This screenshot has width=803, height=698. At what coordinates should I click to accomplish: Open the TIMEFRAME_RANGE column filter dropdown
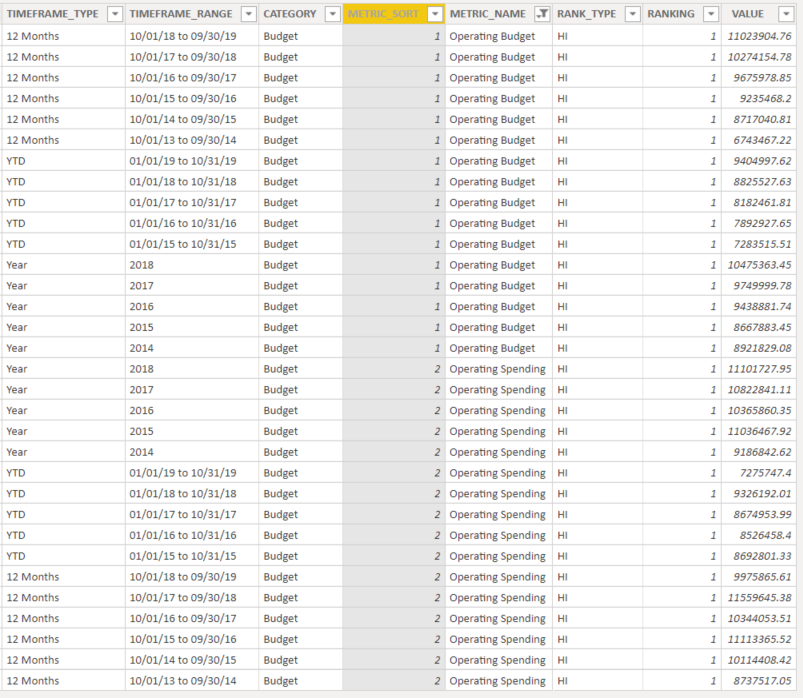[x=248, y=14]
